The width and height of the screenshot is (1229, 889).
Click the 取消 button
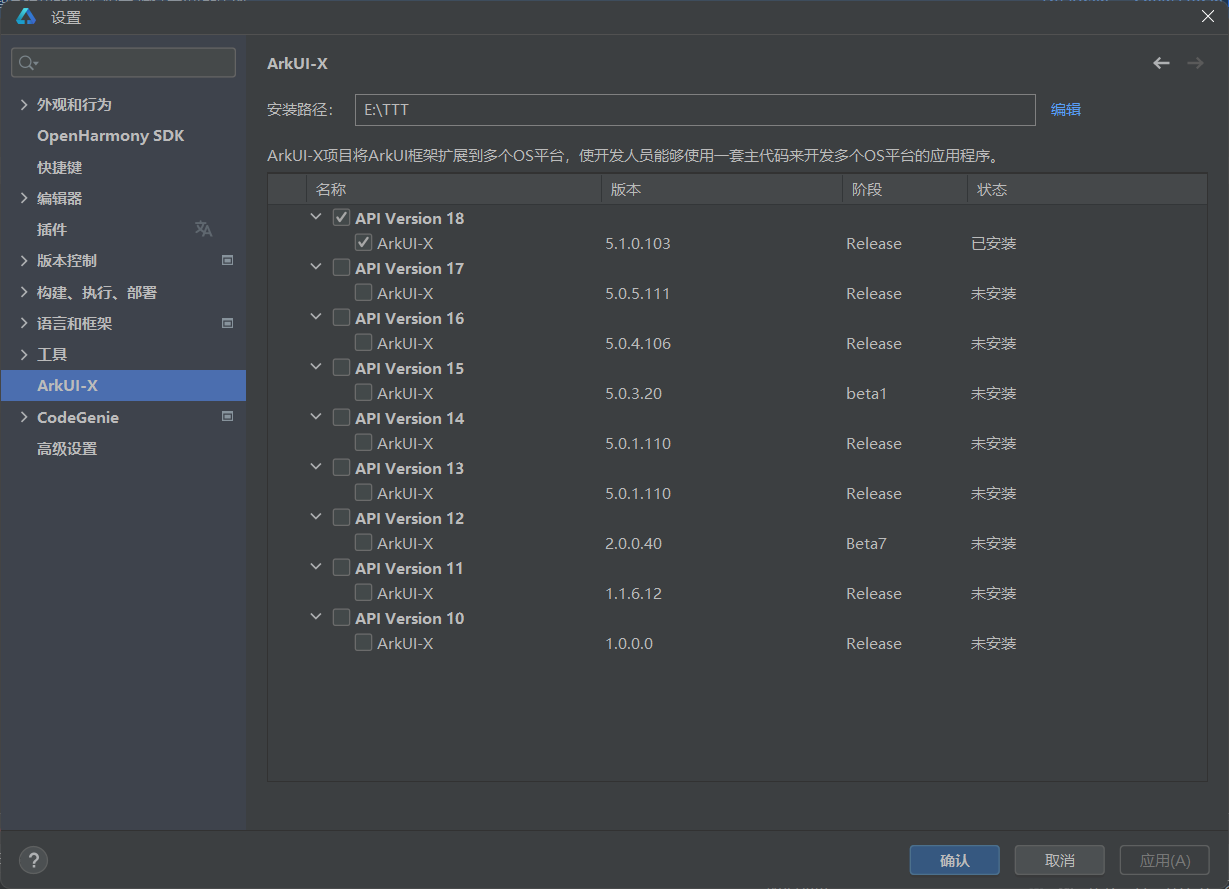(x=1060, y=860)
